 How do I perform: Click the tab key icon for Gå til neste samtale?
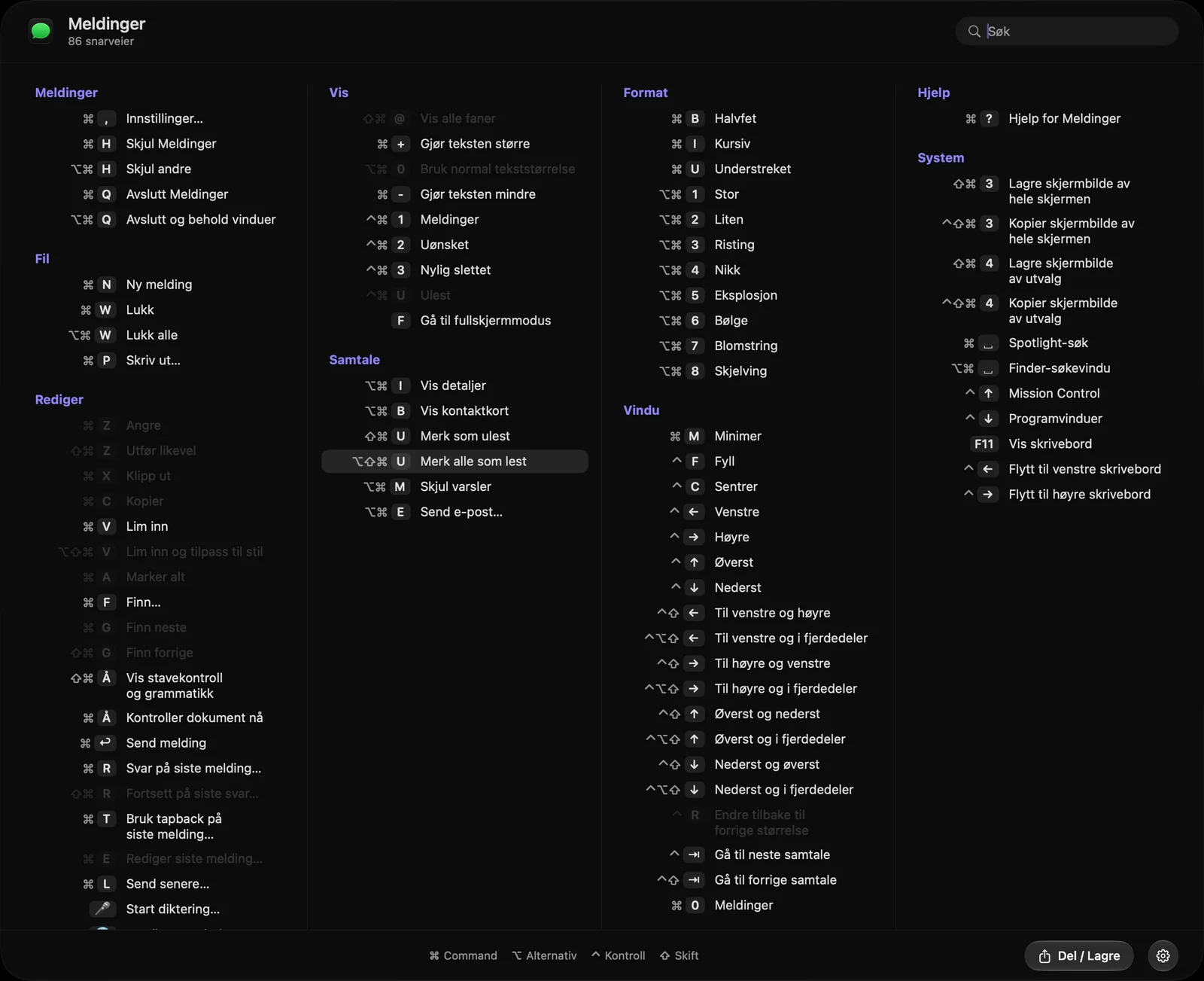[x=694, y=855]
